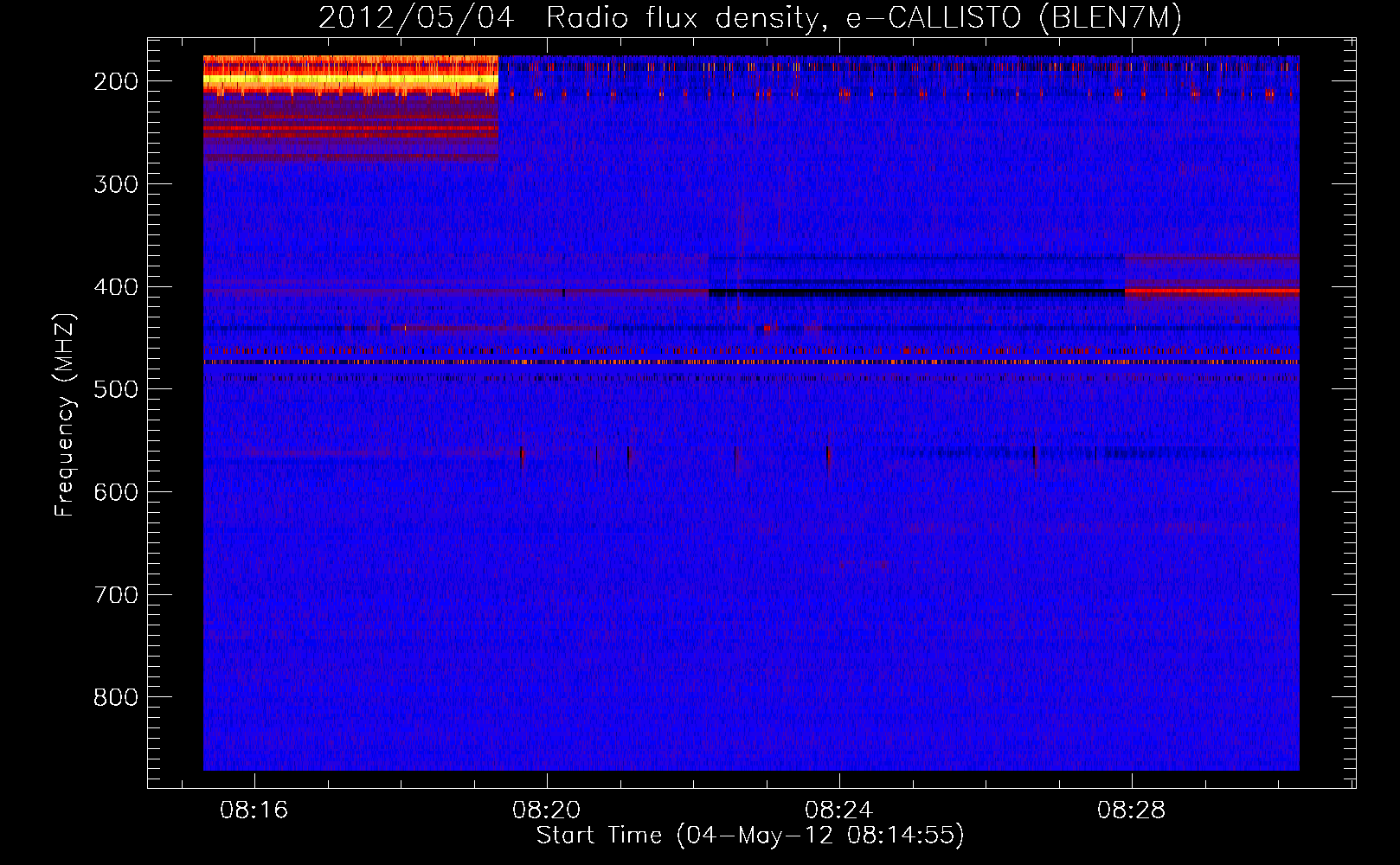This screenshot has width=1400, height=865.
Task: Click the 08:20 time tick label
Action: 547,811
